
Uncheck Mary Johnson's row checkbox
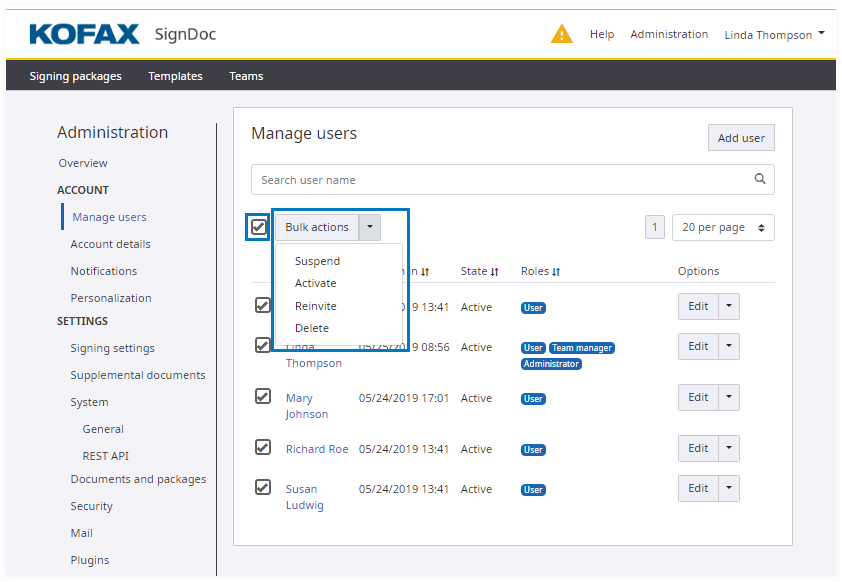click(x=262, y=396)
